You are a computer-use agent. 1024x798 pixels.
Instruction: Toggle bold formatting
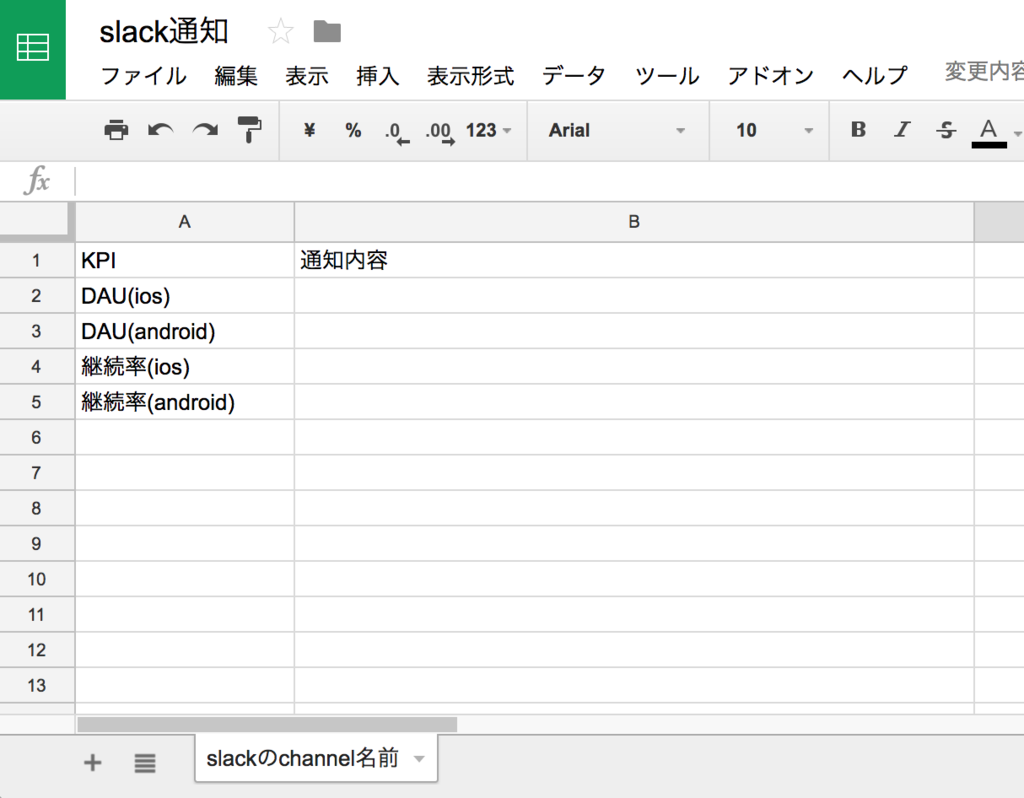[858, 129]
